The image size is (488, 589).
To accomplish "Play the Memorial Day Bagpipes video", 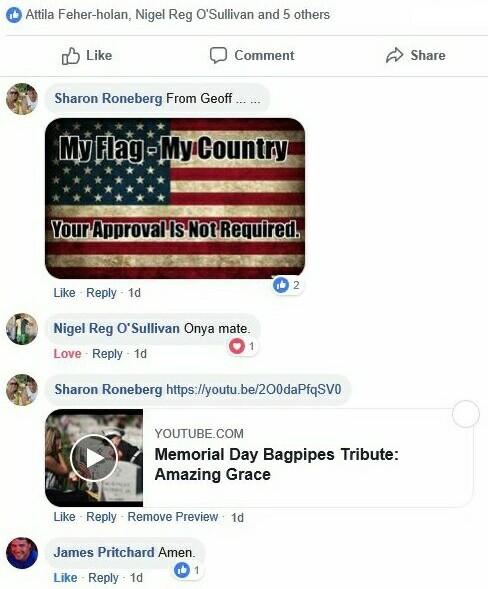I will coord(94,458).
